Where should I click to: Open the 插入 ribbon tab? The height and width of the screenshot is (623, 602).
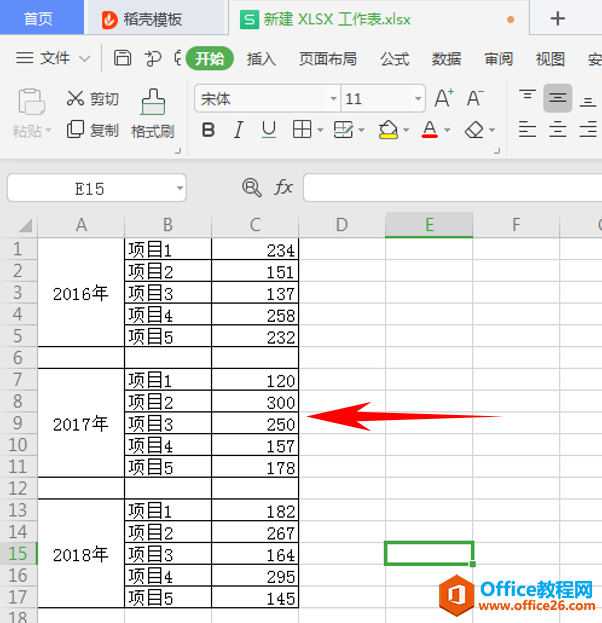pos(261,59)
